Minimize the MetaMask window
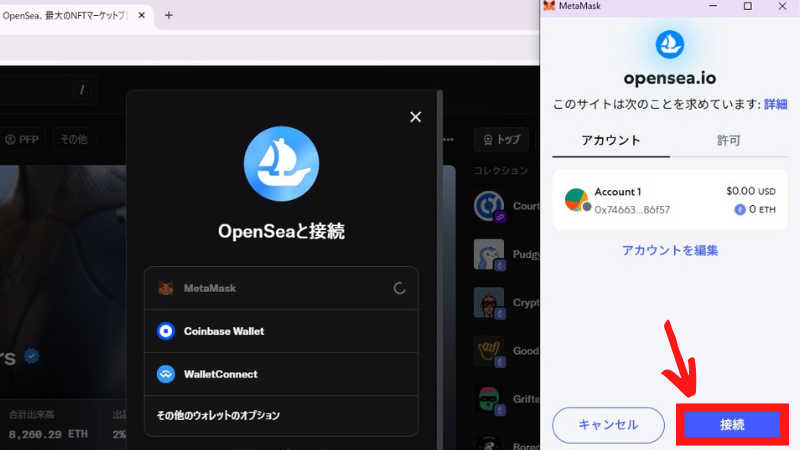 [713, 6]
